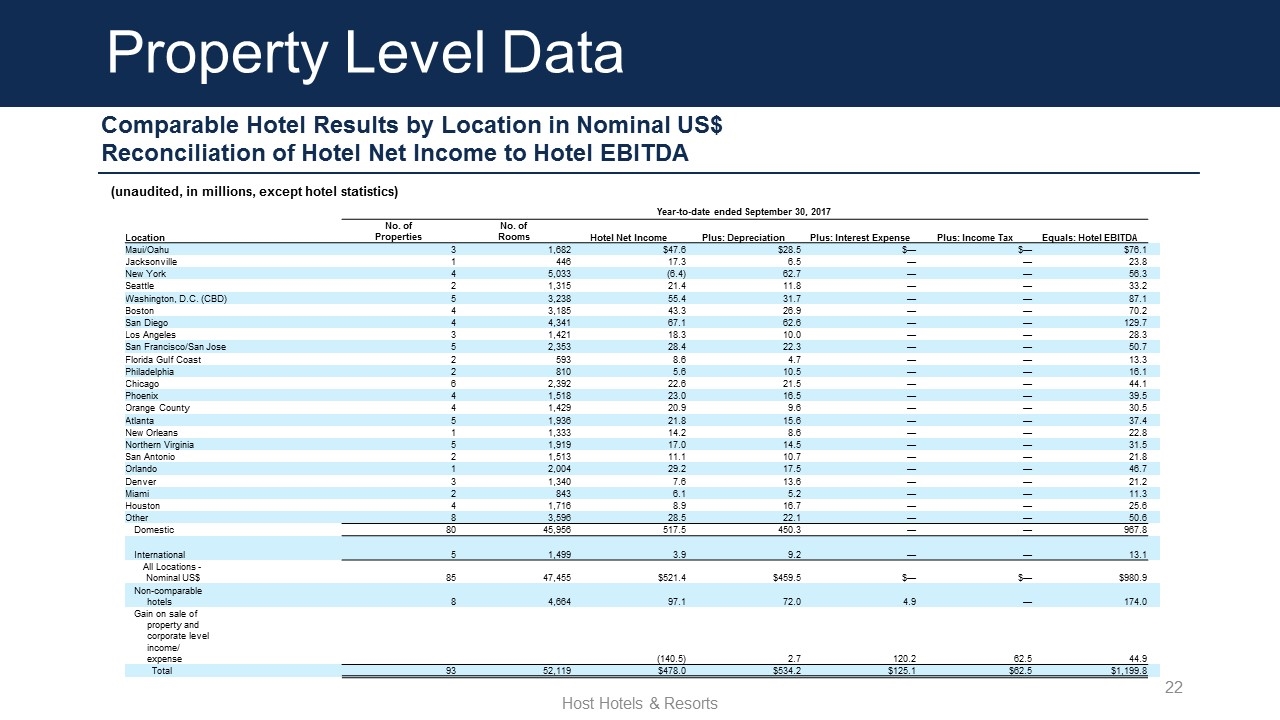Click the 'Miami' row label
Screen dimensions: 1280x720
(x=137, y=493)
